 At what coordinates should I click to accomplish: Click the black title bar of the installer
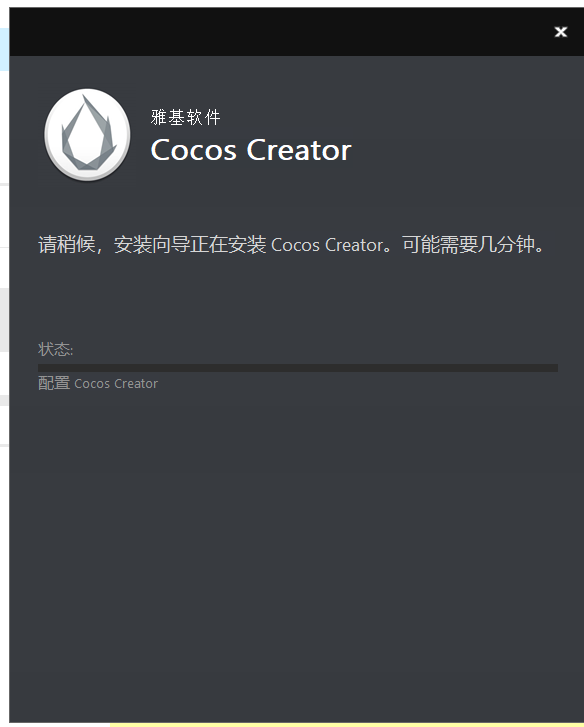click(x=278, y=32)
